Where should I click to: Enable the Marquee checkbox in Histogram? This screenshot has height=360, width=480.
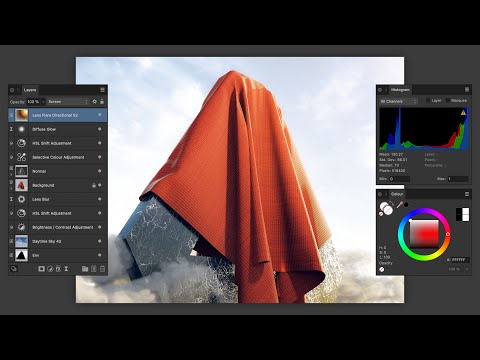448,100
